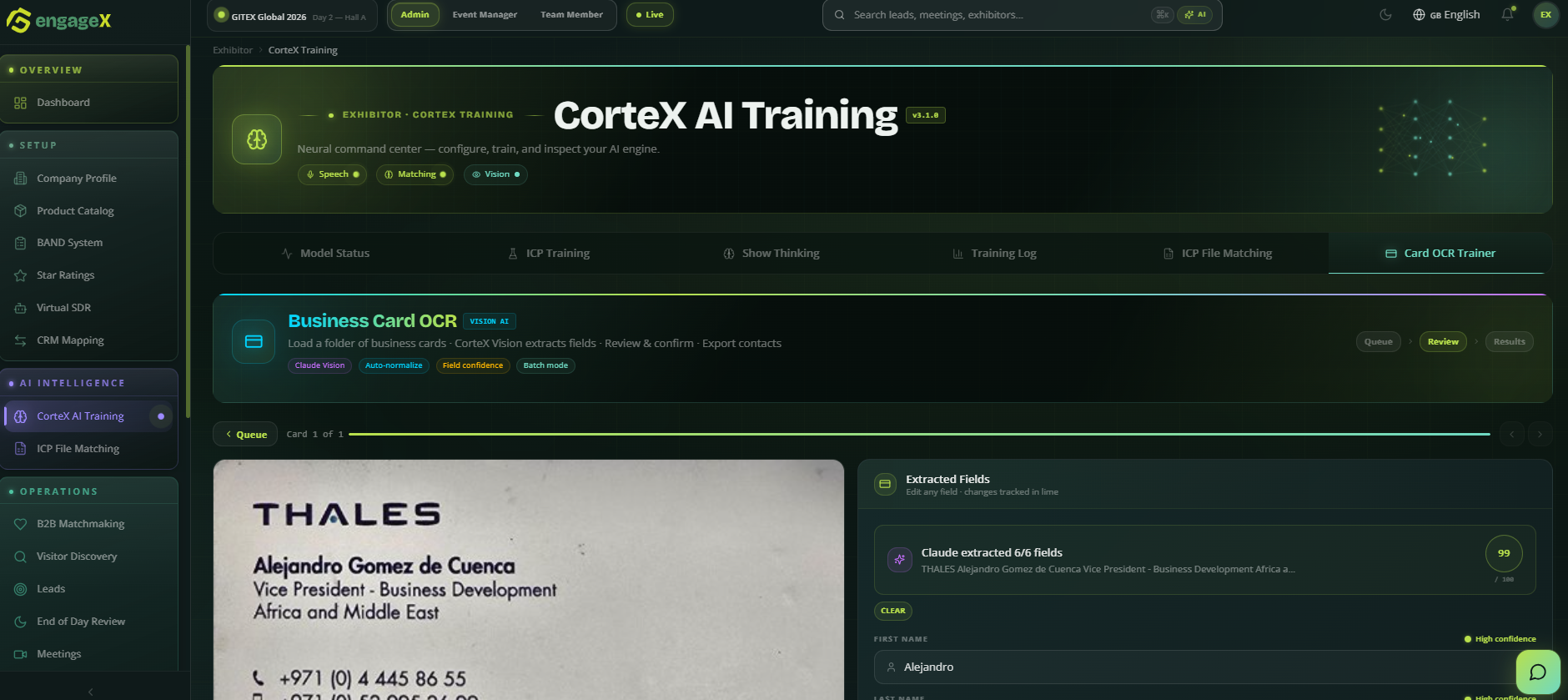
Task: Click the Meetings camera icon
Action: [x=20, y=654]
